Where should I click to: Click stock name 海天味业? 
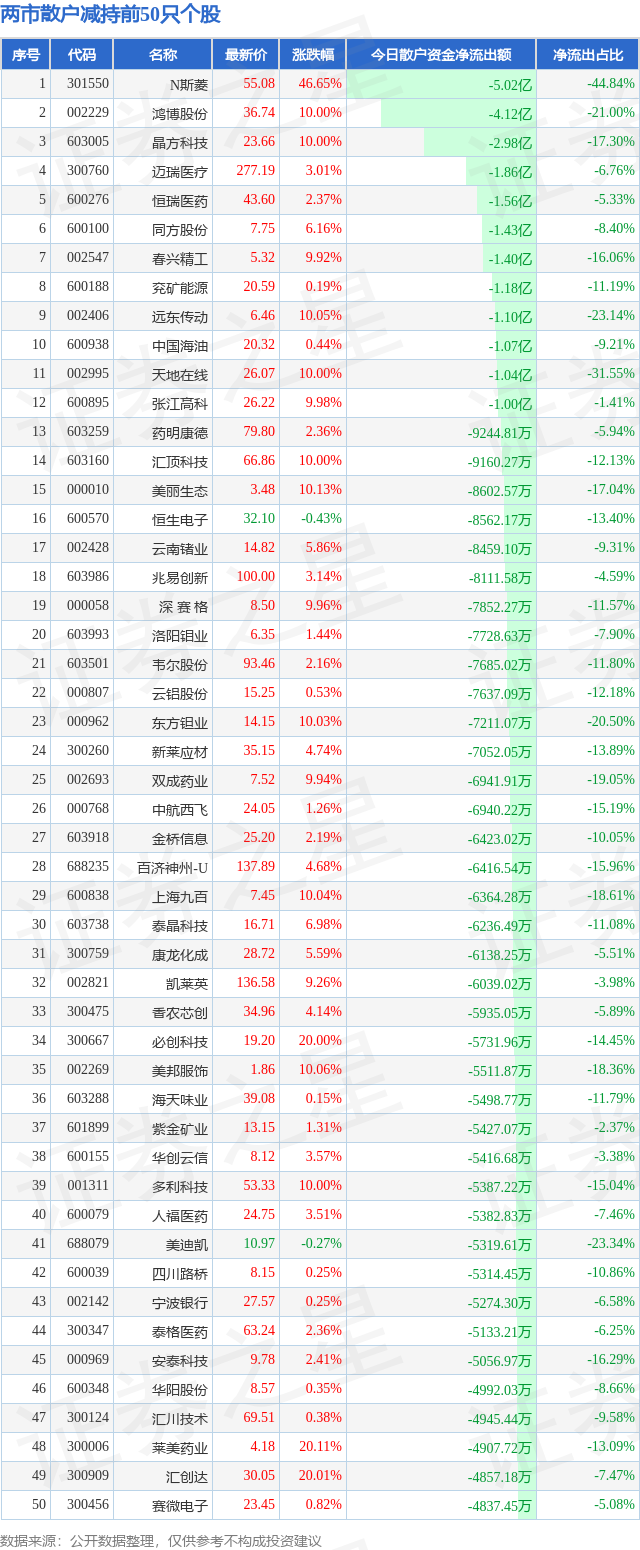click(180, 1099)
